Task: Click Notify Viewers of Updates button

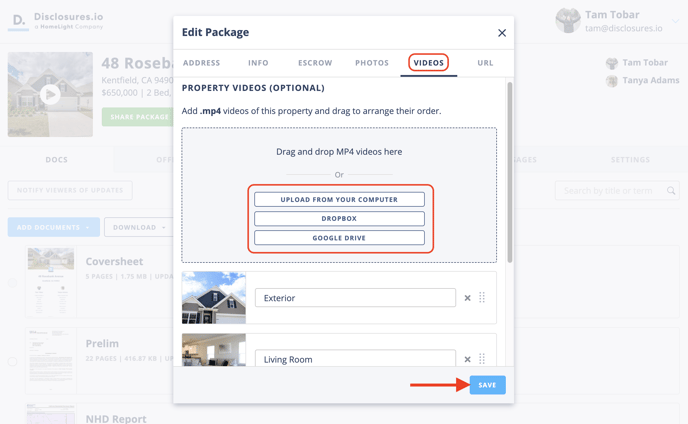Action: [x=70, y=190]
